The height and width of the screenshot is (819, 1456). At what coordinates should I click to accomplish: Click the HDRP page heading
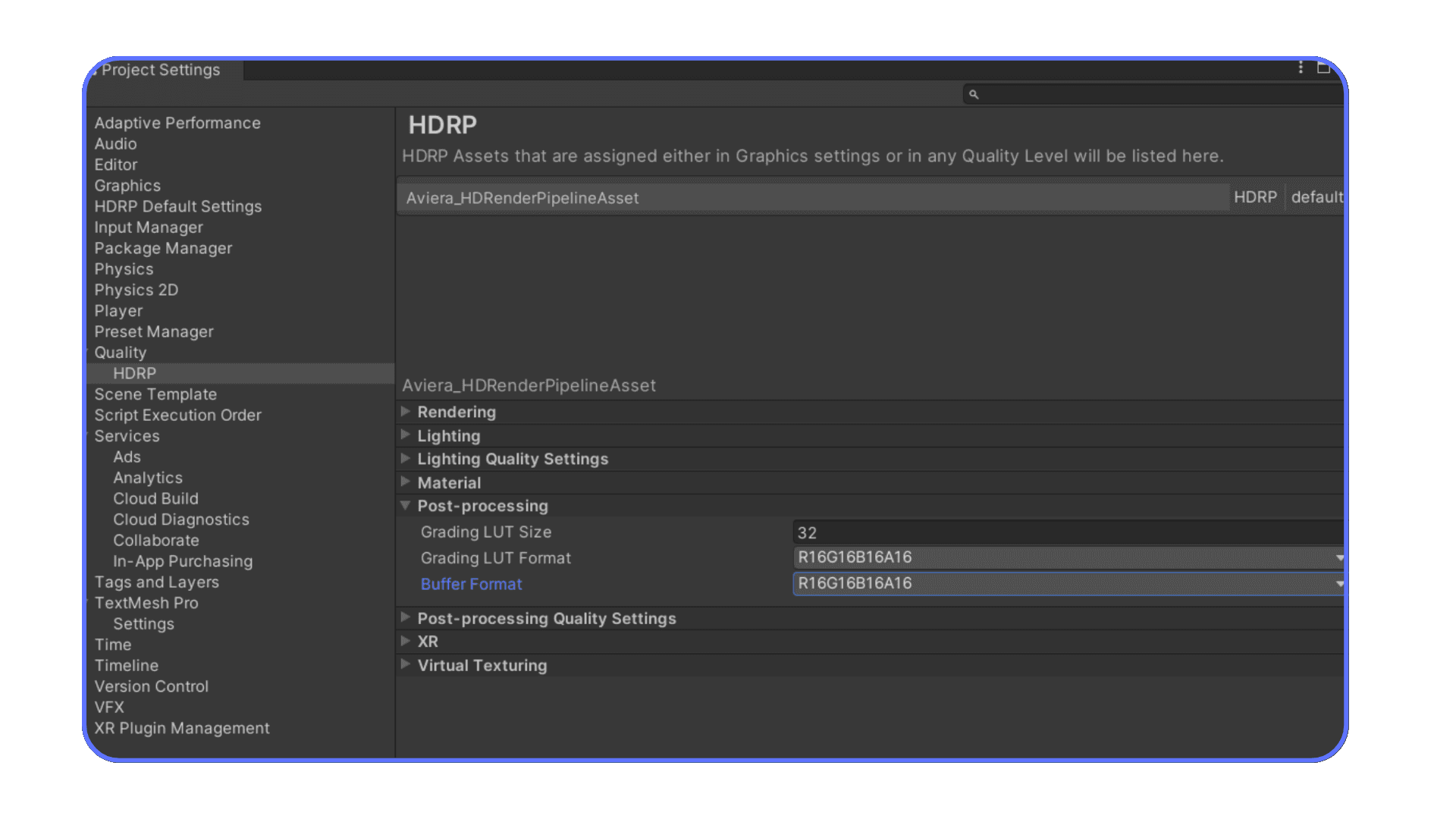point(443,125)
